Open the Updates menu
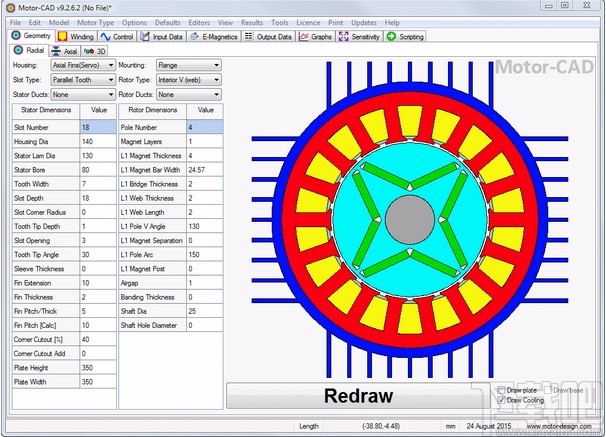The width and height of the screenshot is (606, 437). coord(364,22)
